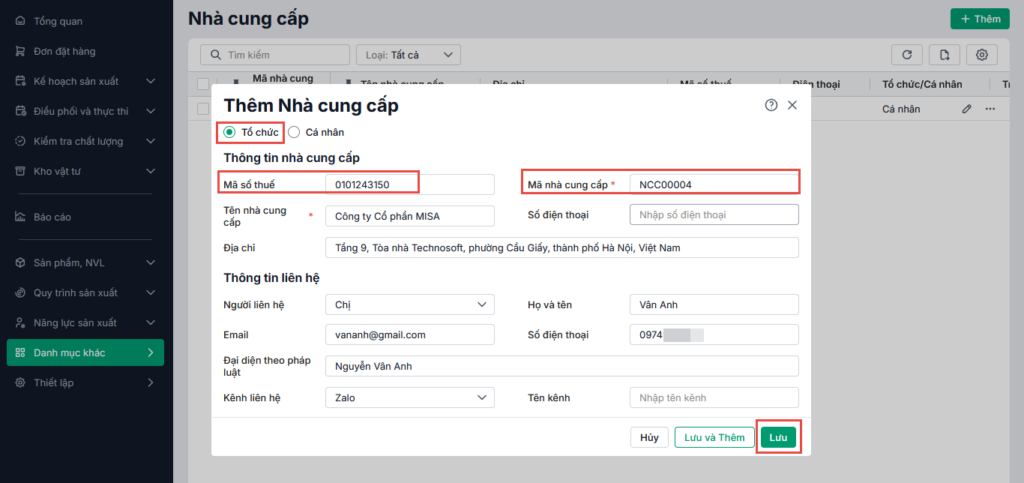This screenshot has width=1024, height=483.
Task: Click the Tìm kiếm search box
Action: point(274,55)
